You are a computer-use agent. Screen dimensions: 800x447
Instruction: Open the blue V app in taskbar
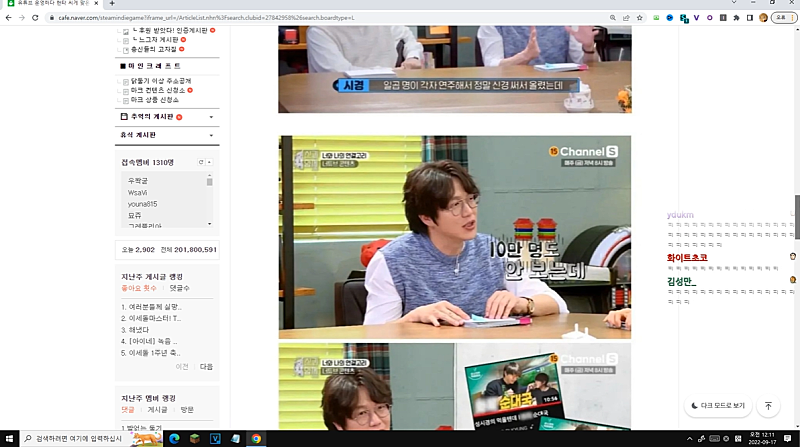215,438
